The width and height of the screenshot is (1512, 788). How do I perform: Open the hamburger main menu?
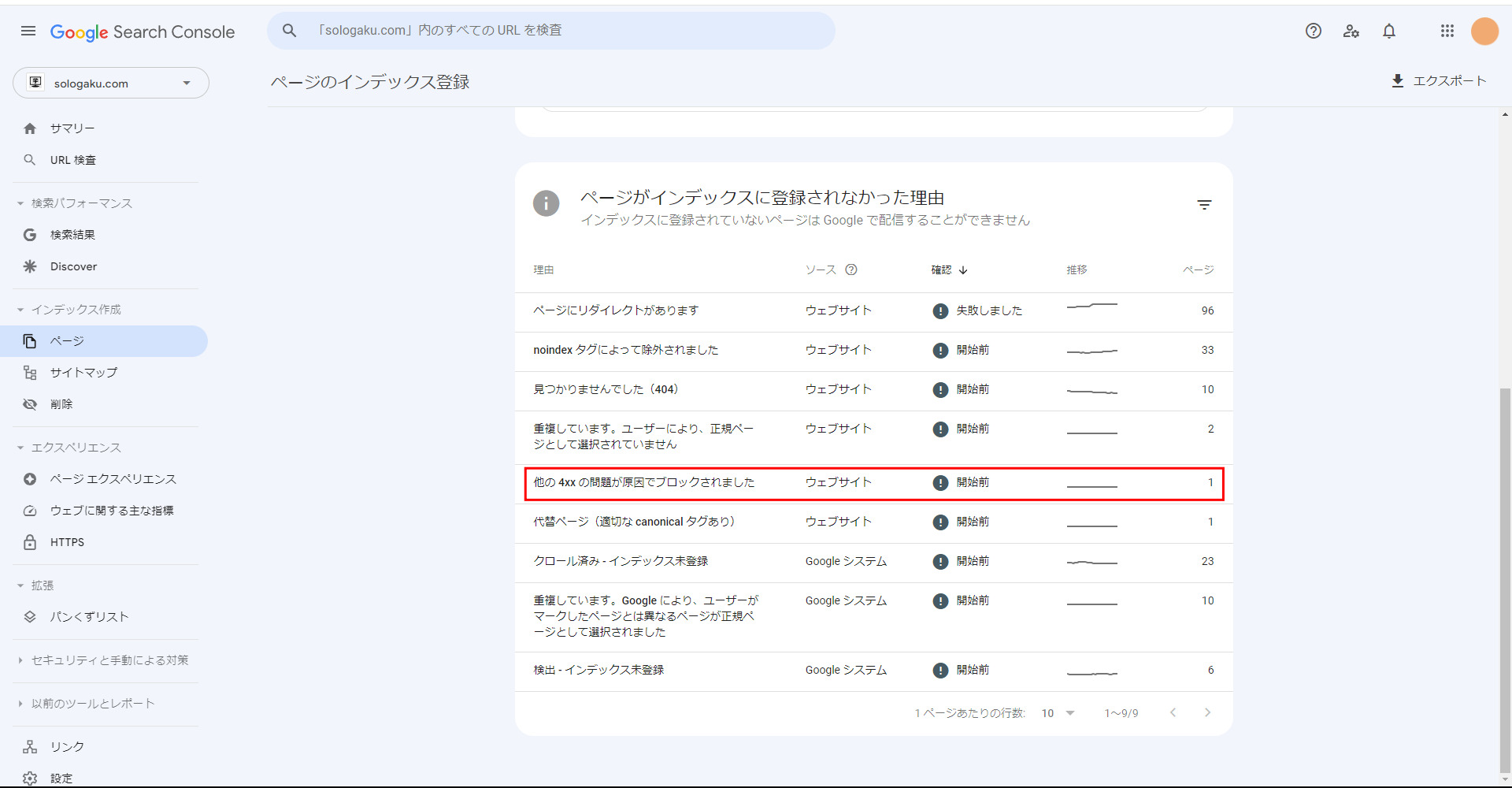(x=28, y=31)
